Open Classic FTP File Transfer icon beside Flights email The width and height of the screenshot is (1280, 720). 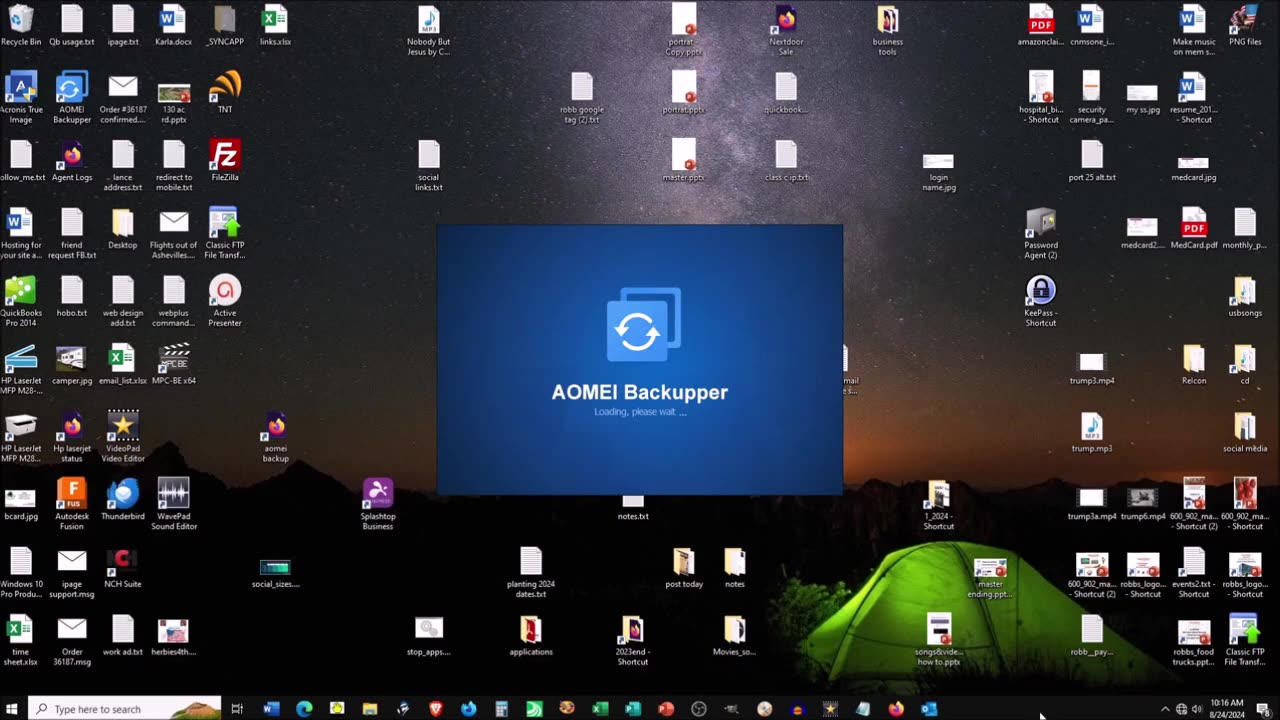224,233
